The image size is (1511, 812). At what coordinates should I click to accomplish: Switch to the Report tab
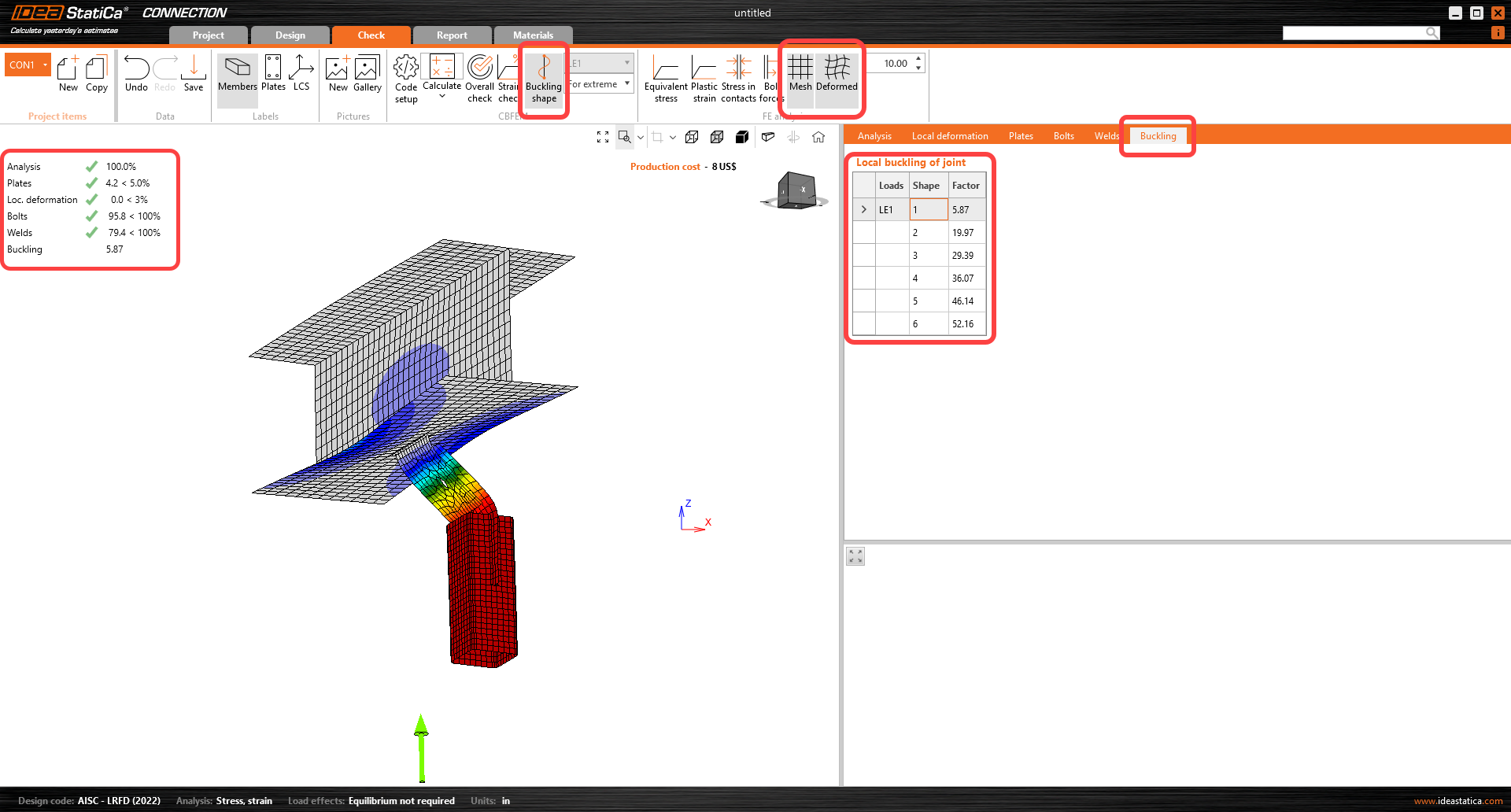pos(452,35)
